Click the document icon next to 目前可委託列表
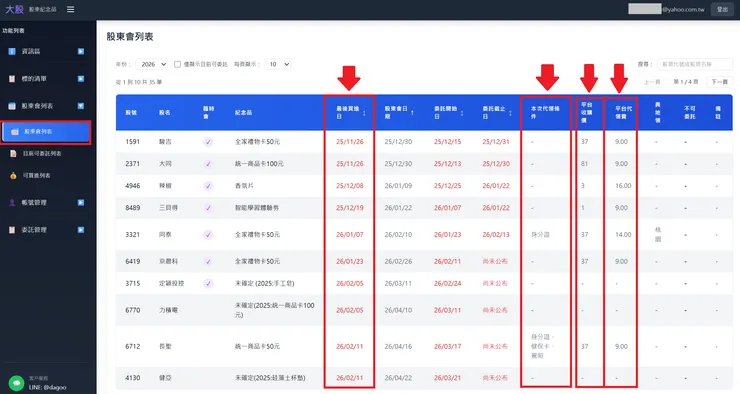Image resolution: width=740 pixels, height=394 pixels. (x=13, y=153)
